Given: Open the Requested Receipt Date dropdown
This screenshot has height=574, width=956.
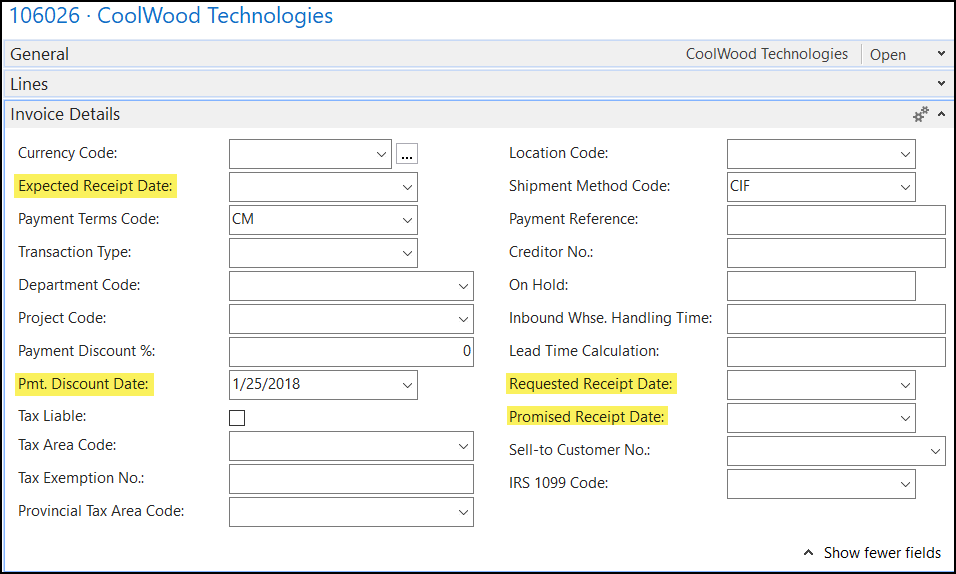Looking at the screenshot, I should (905, 385).
